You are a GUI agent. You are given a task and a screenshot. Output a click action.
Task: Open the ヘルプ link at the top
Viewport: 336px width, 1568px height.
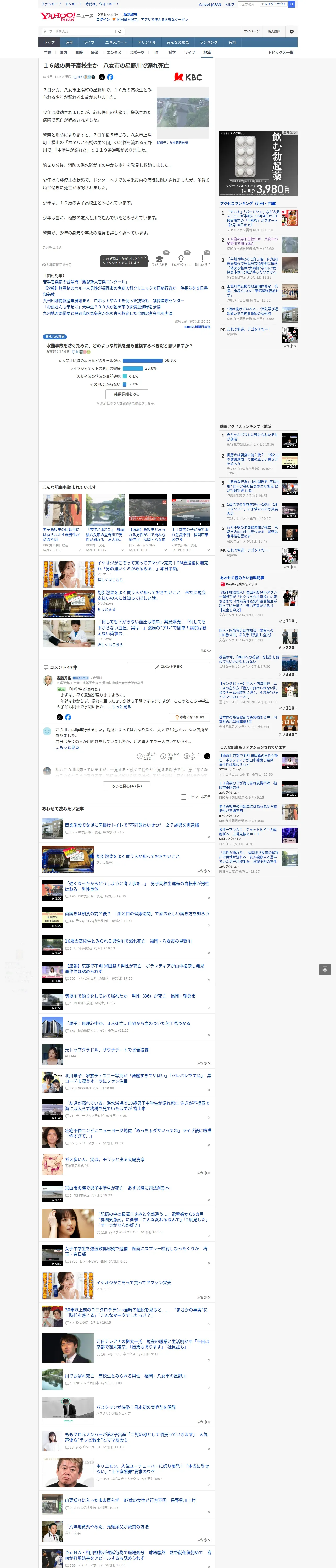pos(229,4)
